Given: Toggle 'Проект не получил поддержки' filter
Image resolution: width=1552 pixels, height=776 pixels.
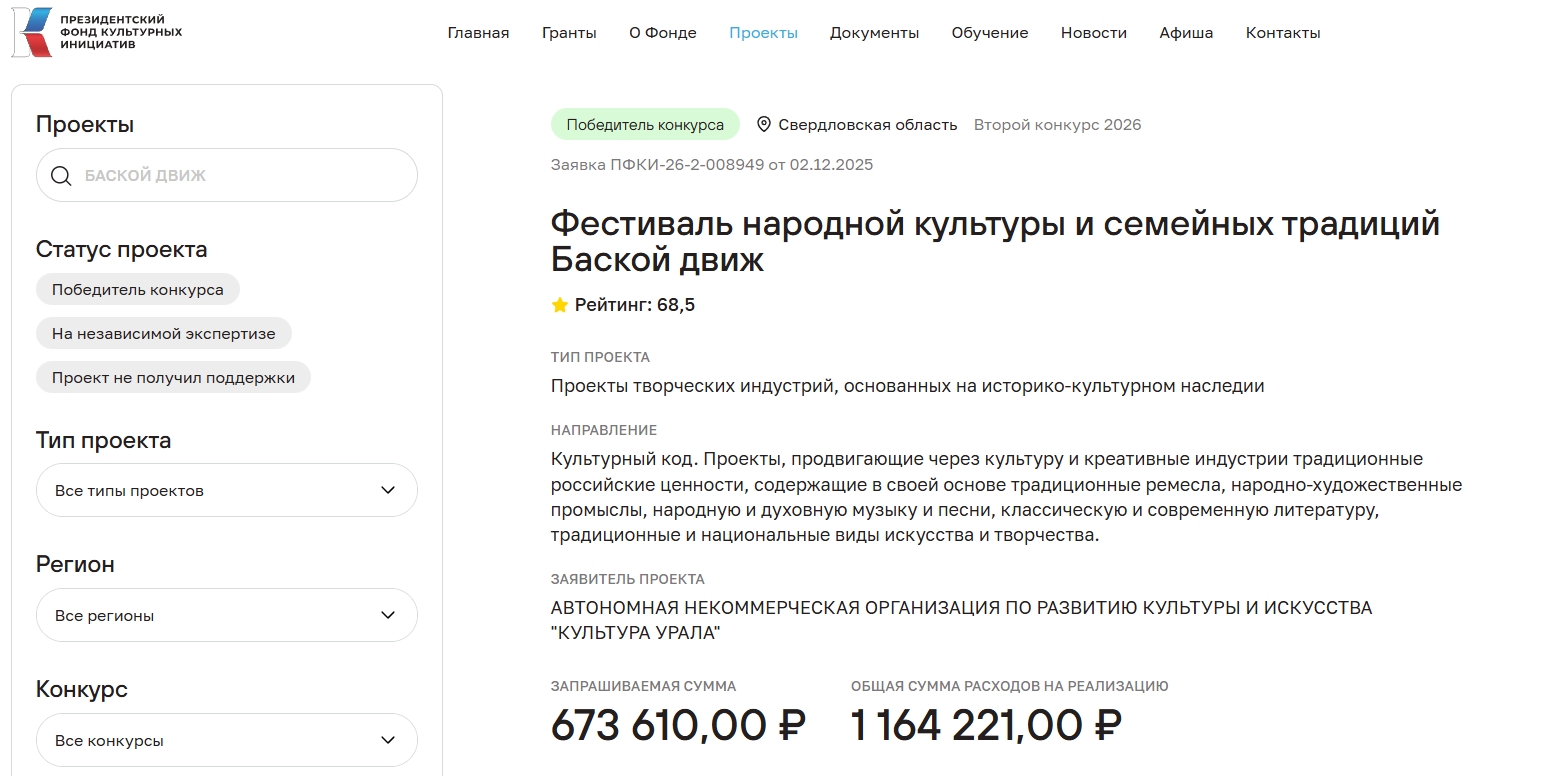Looking at the screenshot, I should coord(173,378).
